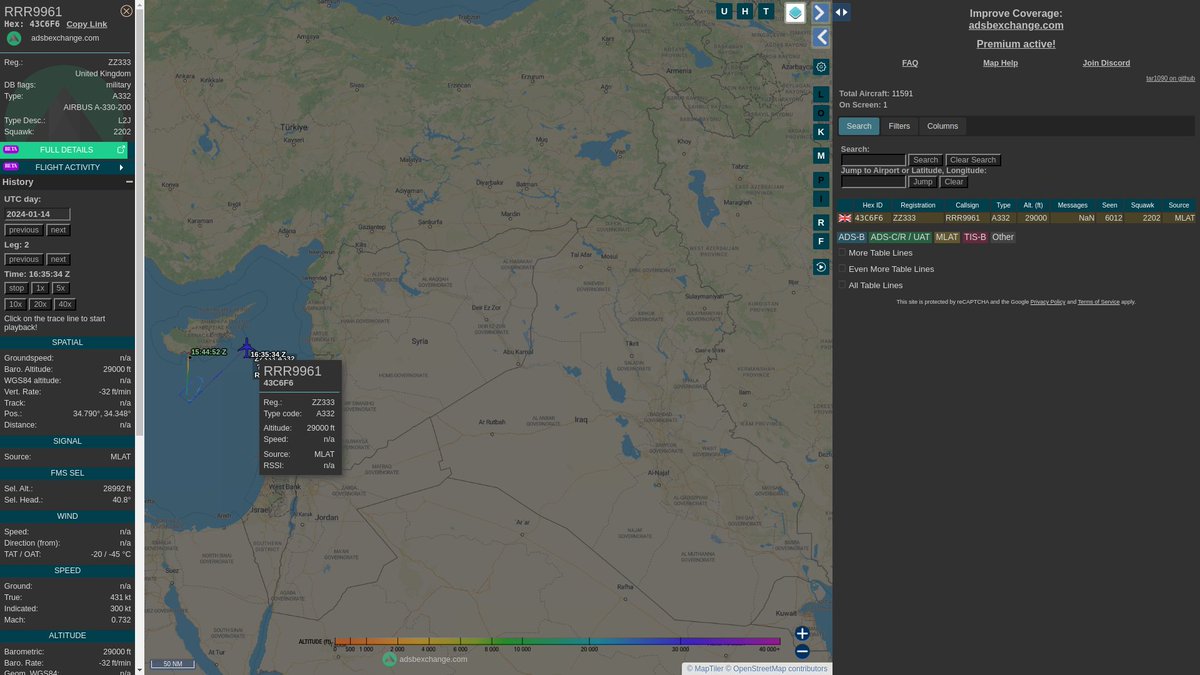Zoom out the map with minus button
Viewport: 1200px width, 675px height.
point(802,652)
